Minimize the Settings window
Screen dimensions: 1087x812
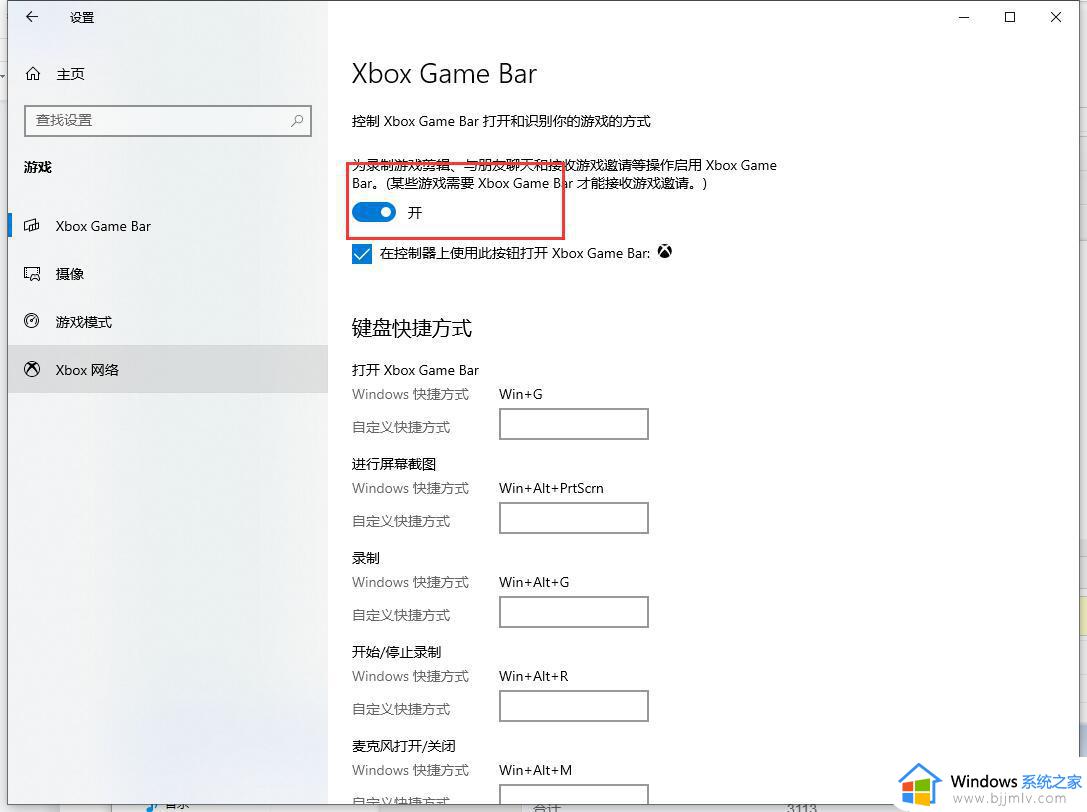[x=964, y=17]
